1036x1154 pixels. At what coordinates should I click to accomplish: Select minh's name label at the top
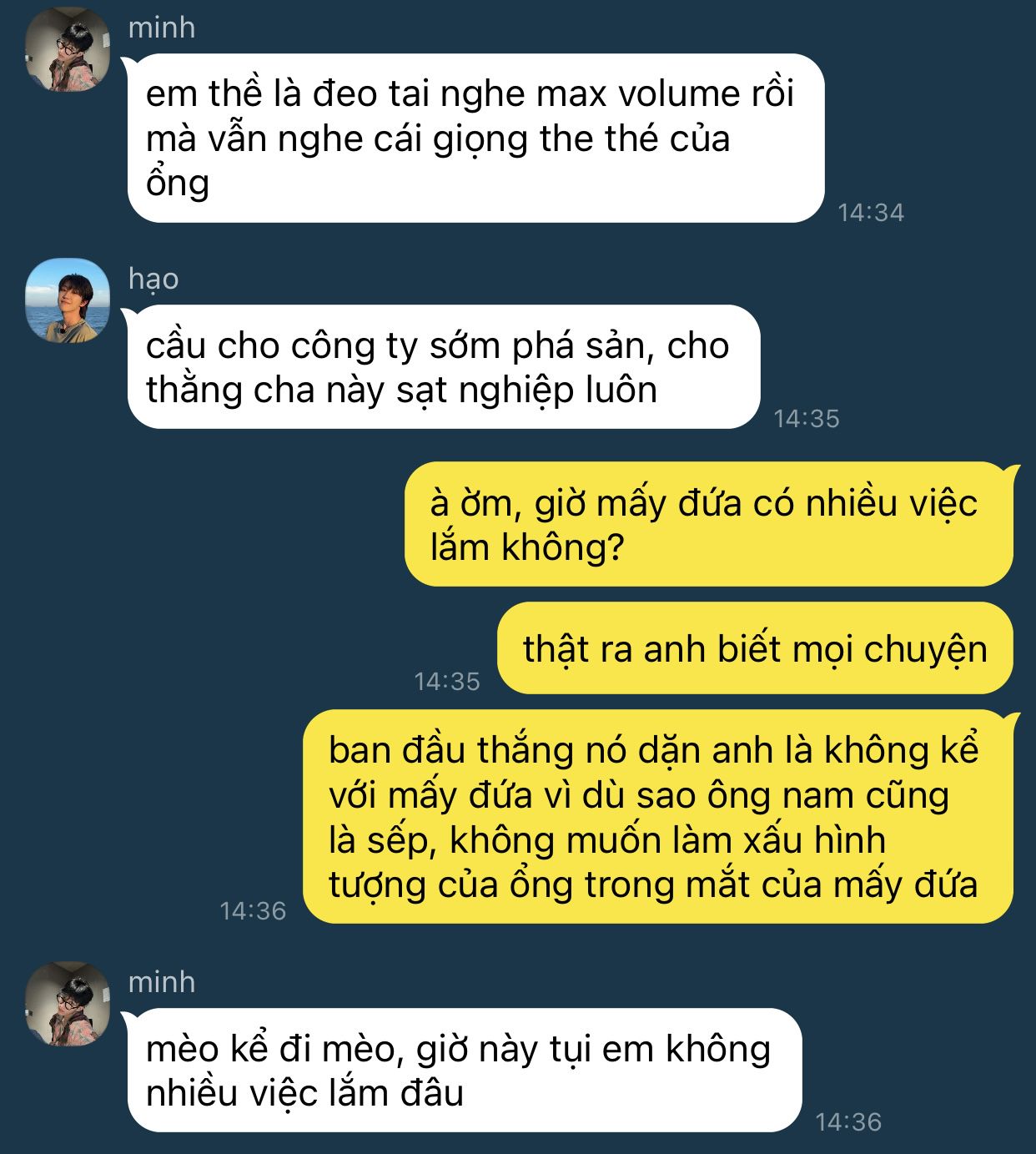point(162,28)
